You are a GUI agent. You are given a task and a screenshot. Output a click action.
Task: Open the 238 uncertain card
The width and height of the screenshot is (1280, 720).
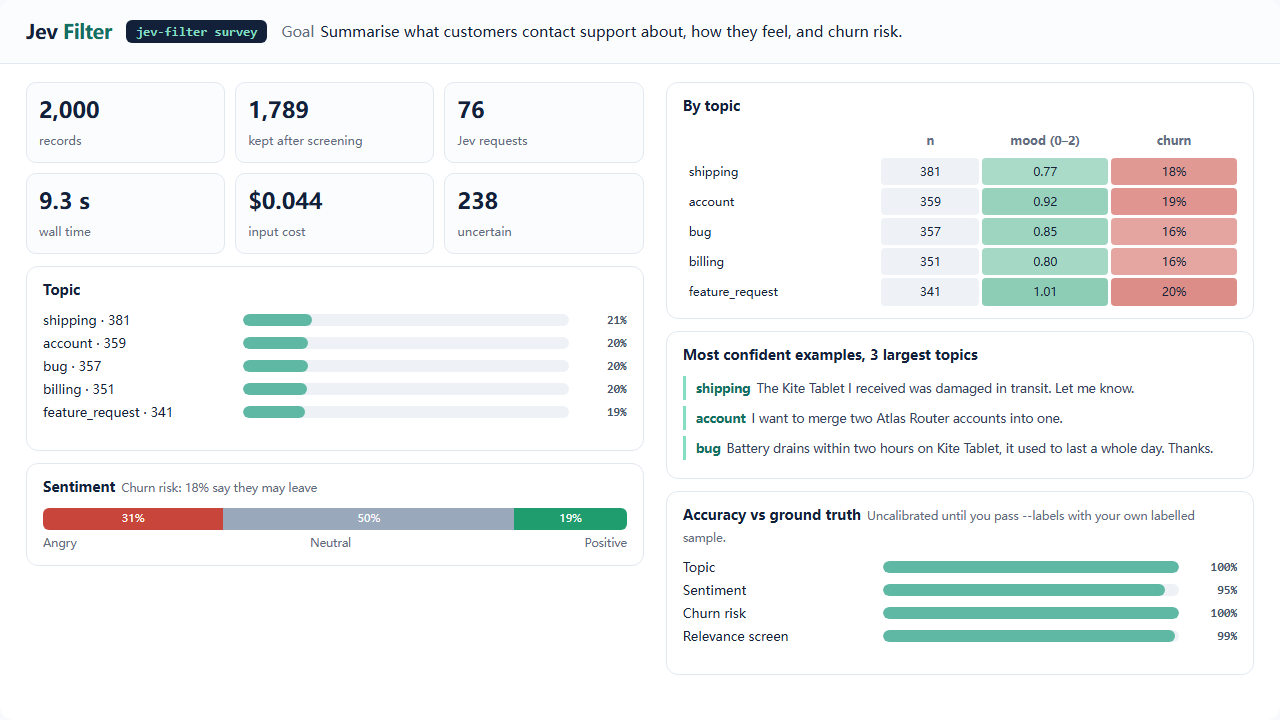pos(543,213)
